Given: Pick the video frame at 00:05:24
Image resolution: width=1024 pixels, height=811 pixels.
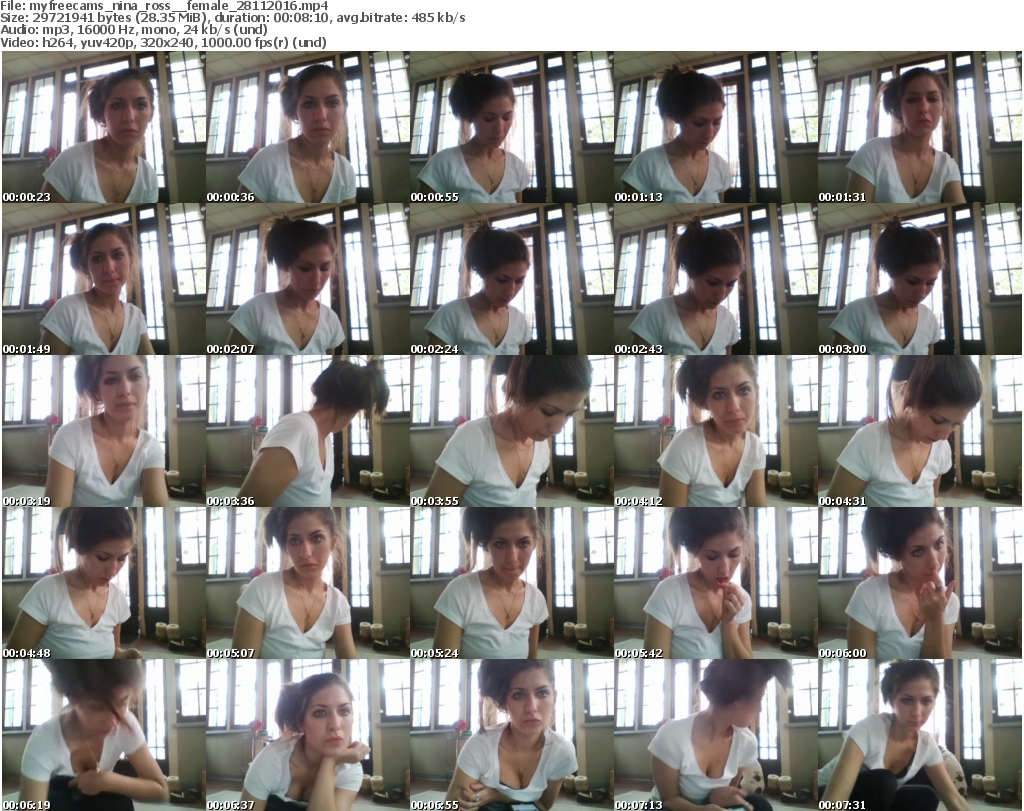Looking at the screenshot, I should 512,583.
